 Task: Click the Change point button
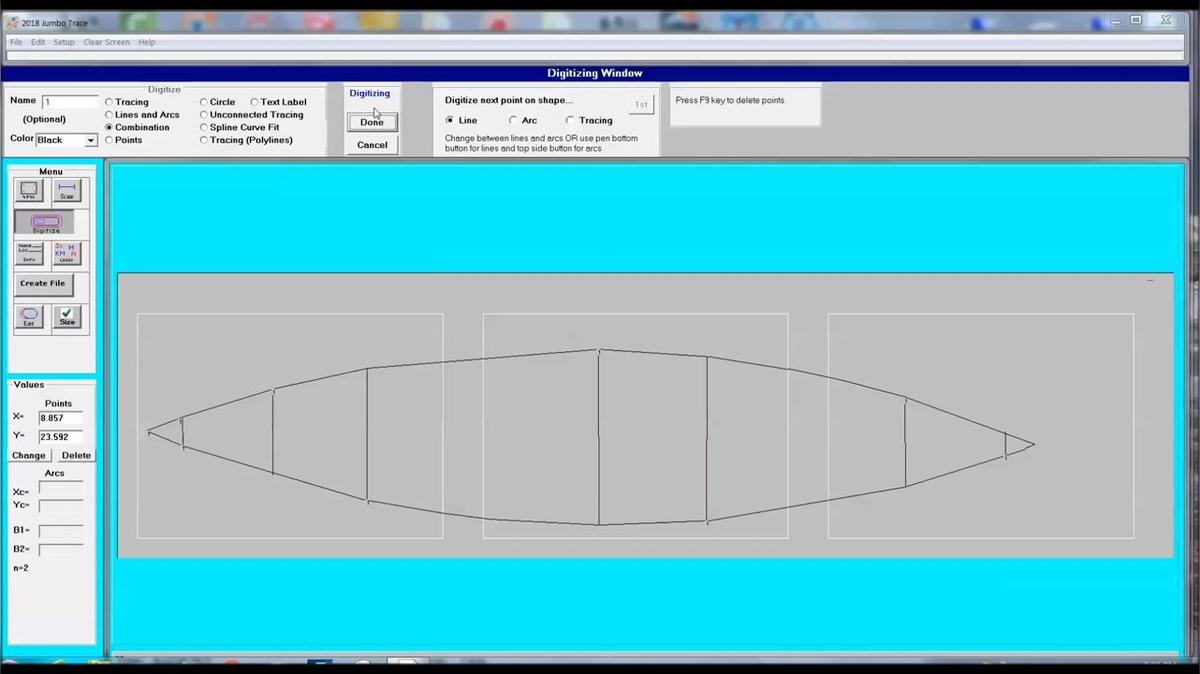tap(28, 456)
